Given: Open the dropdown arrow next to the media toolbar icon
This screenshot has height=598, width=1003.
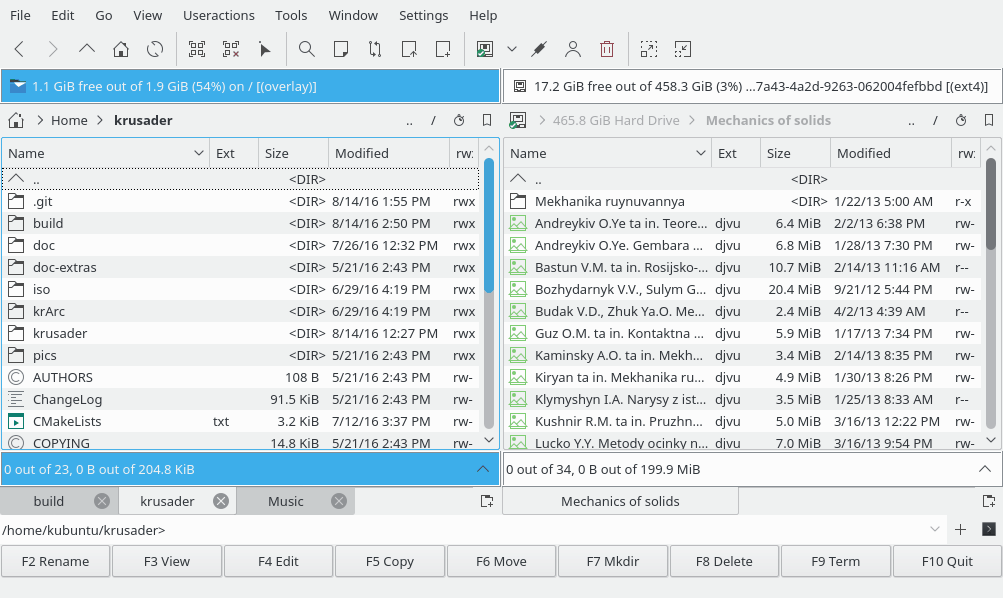Looking at the screenshot, I should coord(512,49).
